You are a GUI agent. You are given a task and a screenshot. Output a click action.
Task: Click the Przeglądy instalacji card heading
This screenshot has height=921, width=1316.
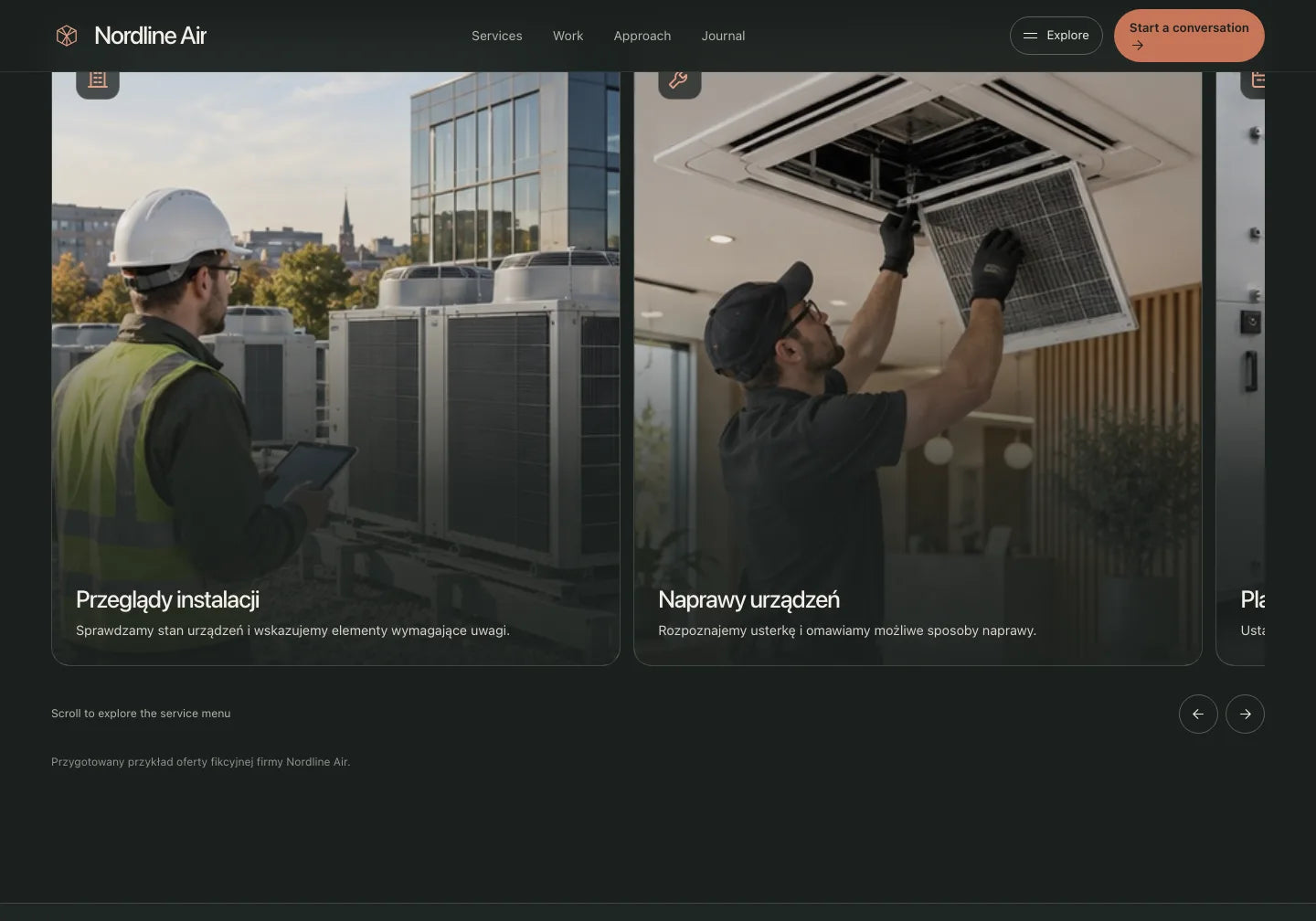click(x=167, y=600)
